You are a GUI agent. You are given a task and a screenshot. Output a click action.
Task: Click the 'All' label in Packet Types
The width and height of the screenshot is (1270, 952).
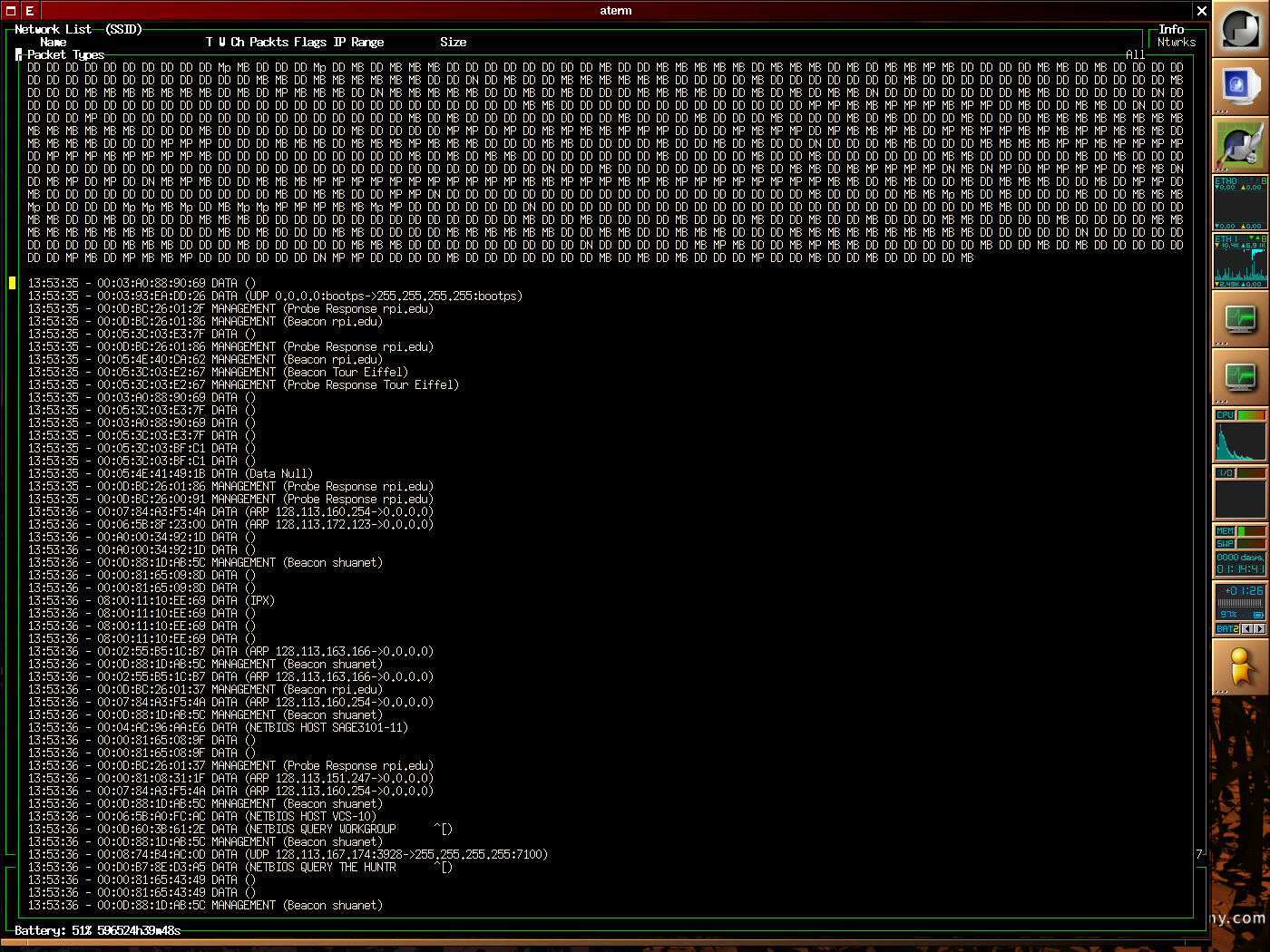[1135, 54]
